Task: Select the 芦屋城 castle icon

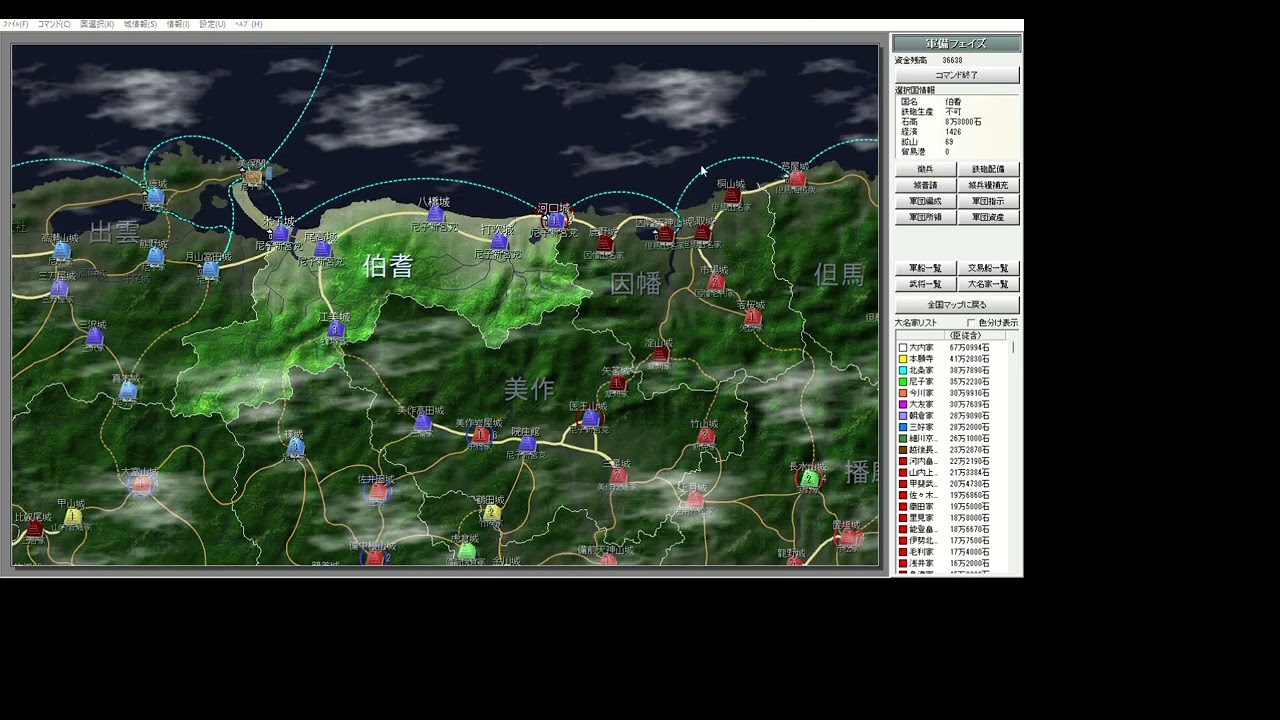Action: coord(796,179)
